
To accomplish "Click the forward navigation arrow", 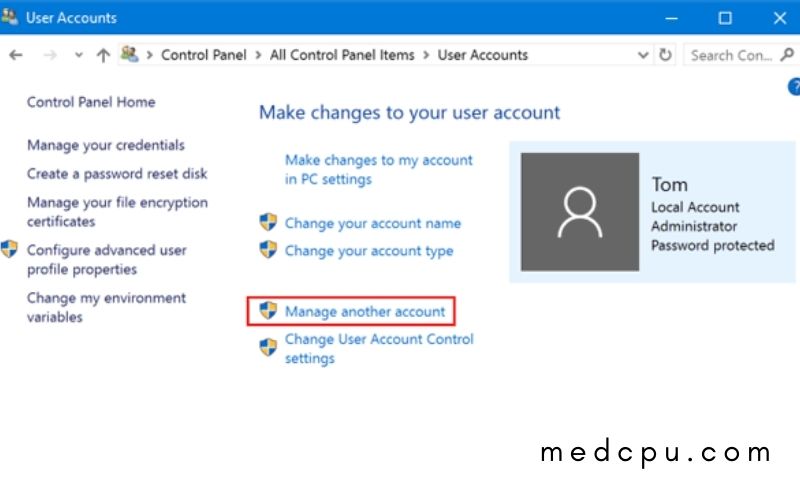I will (x=50, y=55).
